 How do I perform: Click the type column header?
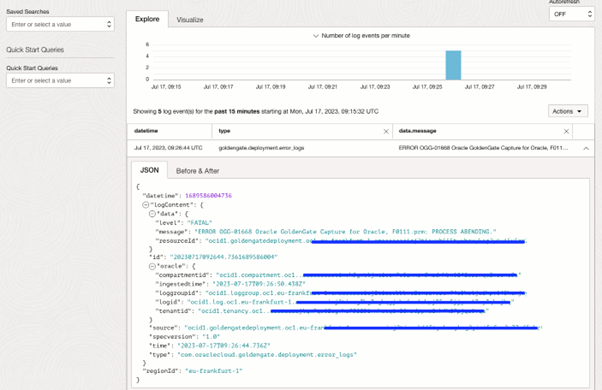point(224,131)
